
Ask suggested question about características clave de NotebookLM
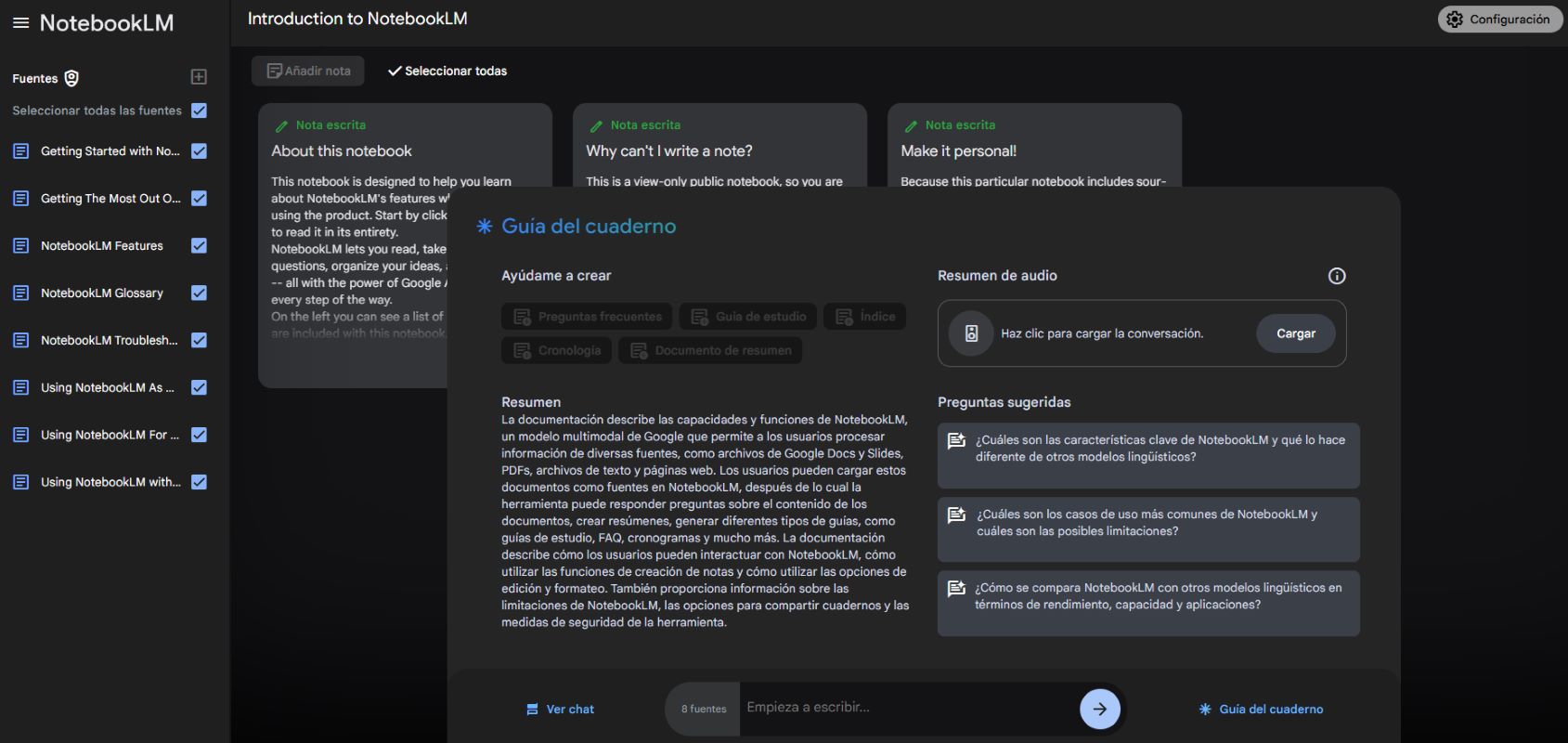1148,456
